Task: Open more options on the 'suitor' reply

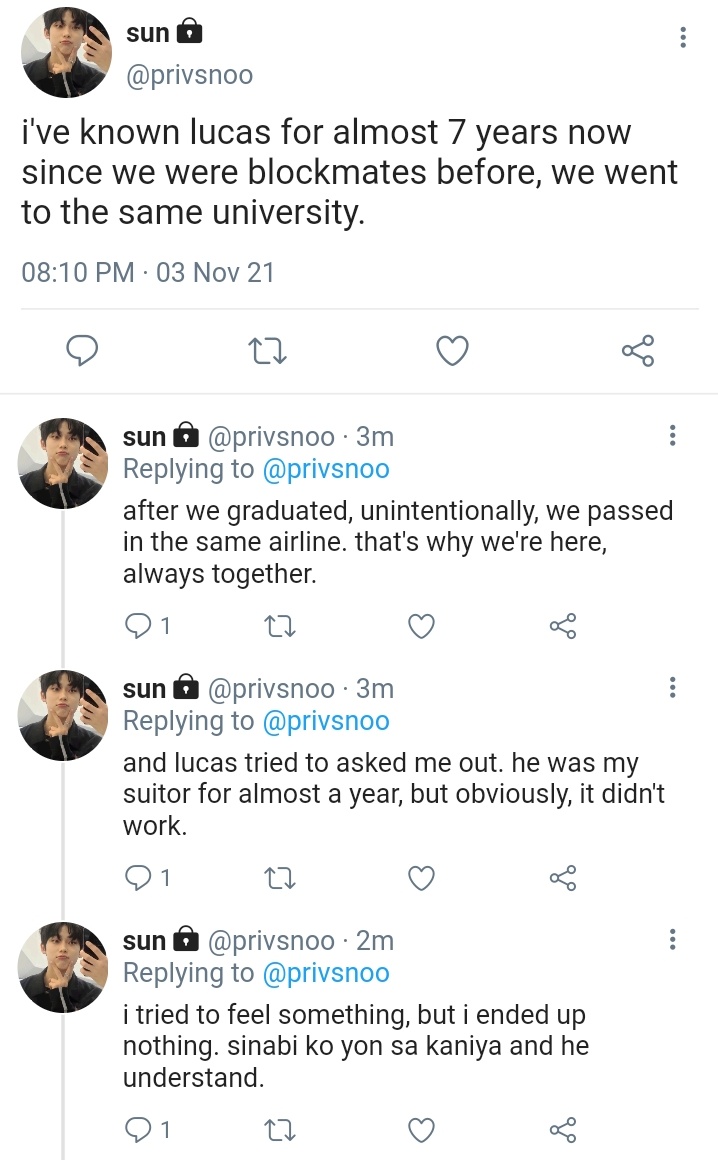Action: [x=672, y=687]
